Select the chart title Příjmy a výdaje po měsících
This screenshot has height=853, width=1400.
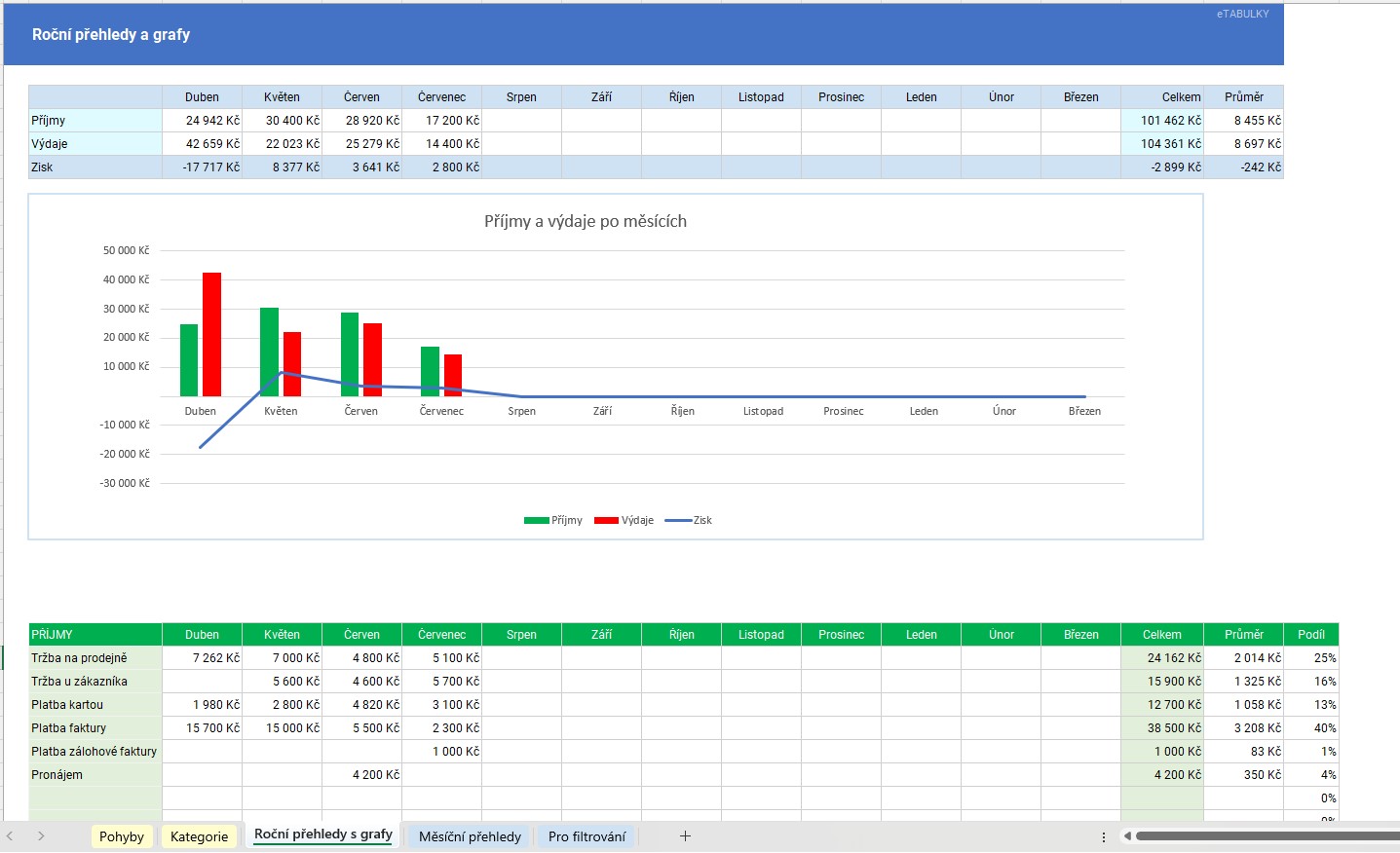coord(585,222)
